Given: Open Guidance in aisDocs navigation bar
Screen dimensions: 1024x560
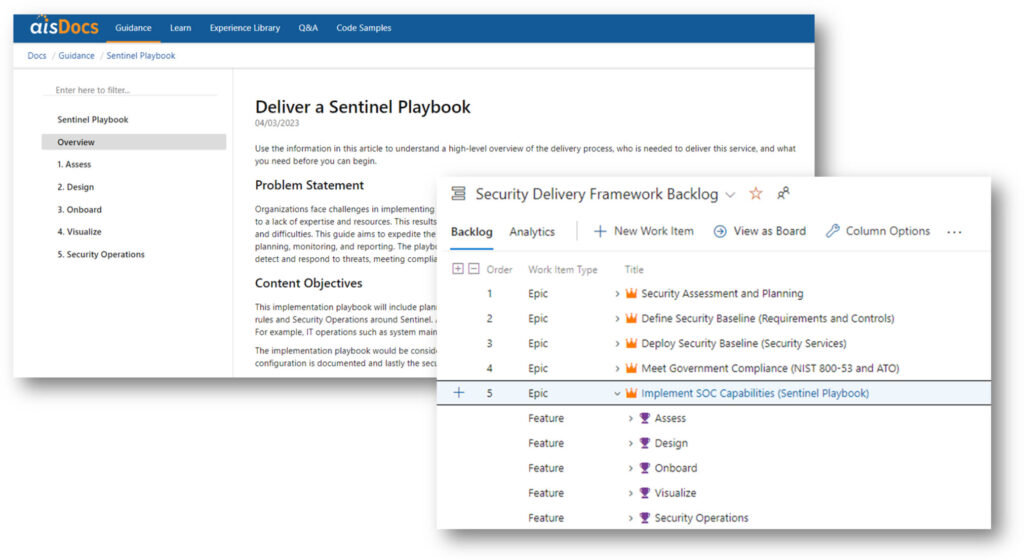Looking at the screenshot, I should click(x=133, y=27).
